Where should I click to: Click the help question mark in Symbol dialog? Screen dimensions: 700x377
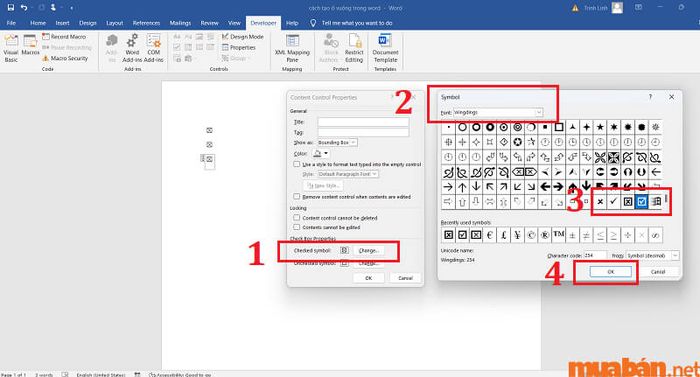pyautogui.click(x=650, y=96)
